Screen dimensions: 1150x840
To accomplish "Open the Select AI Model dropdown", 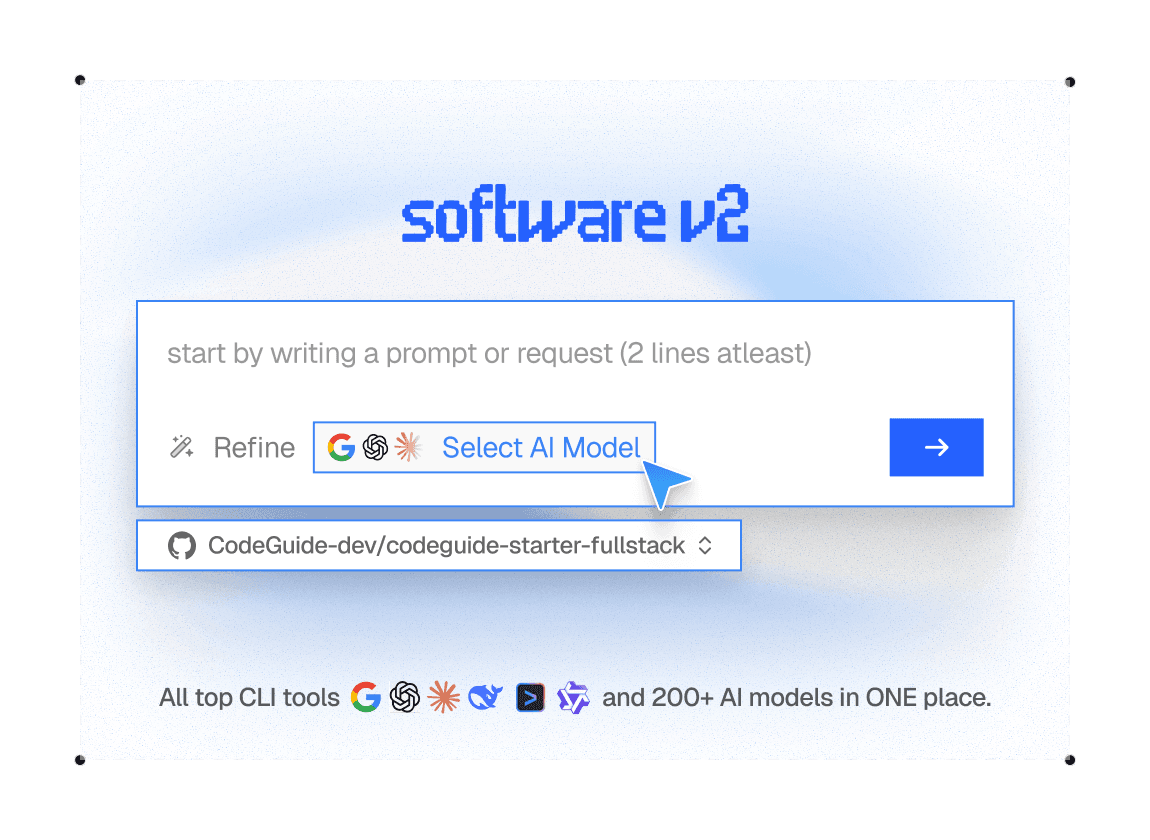I will click(484, 448).
